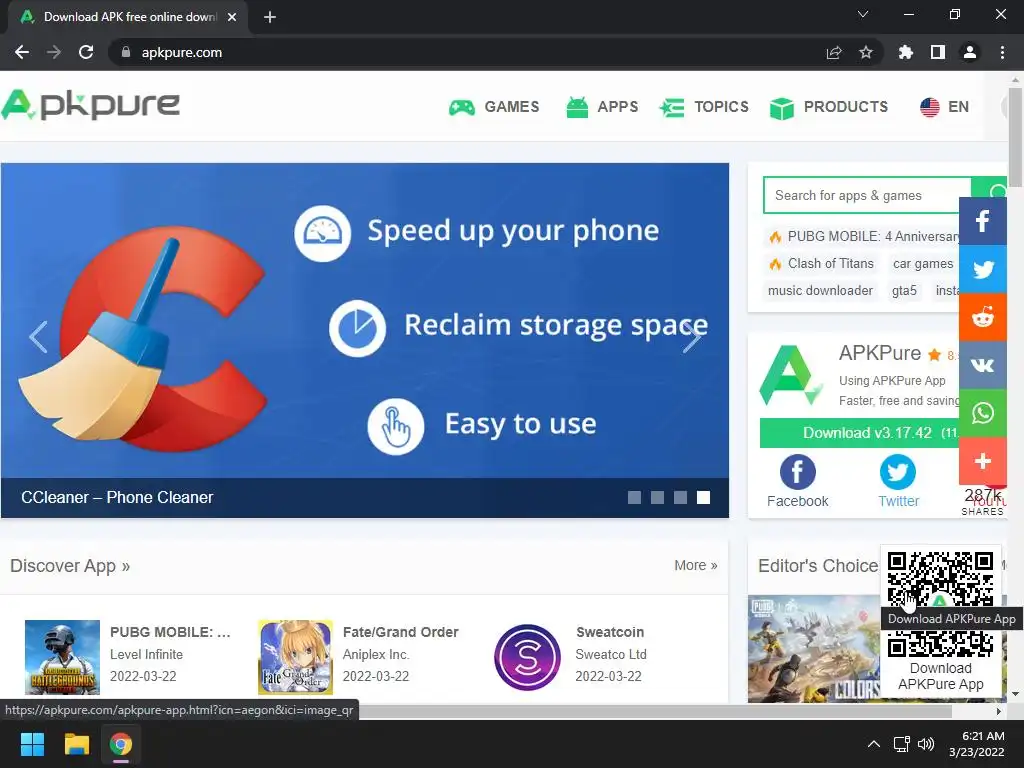Open the EN language selector
Image resolution: width=1024 pixels, height=768 pixels.
click(x=944, y=106)
